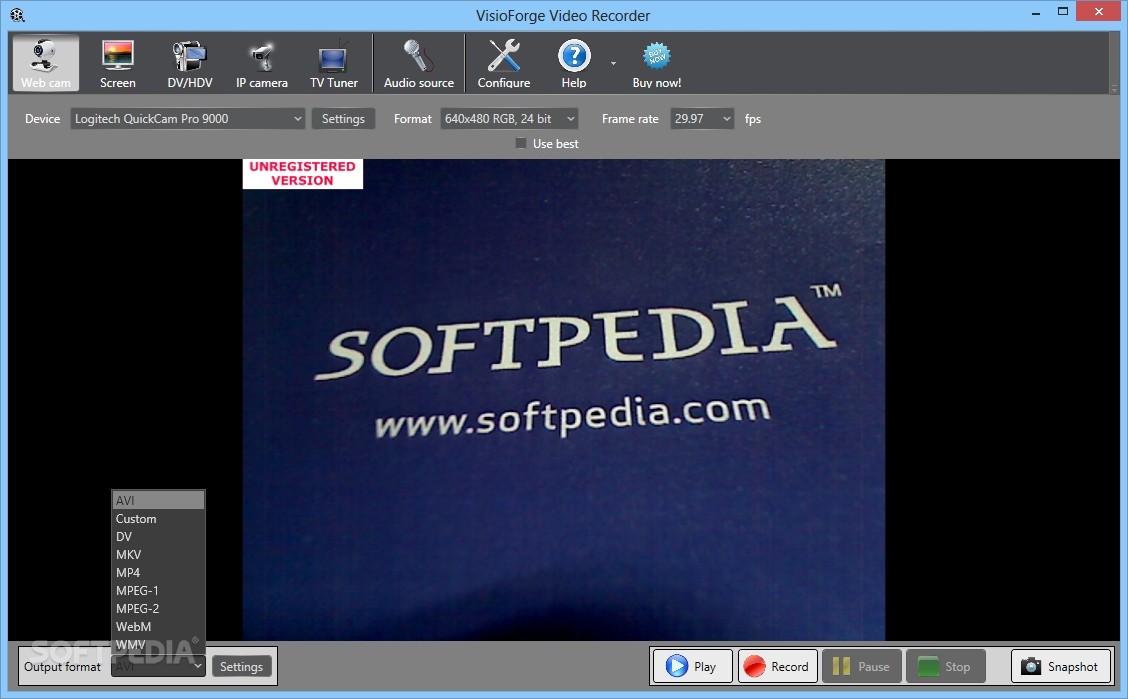Click Settings button next to Device
1128x699 pixels.
pyautogui.click(x=343, y=119)
